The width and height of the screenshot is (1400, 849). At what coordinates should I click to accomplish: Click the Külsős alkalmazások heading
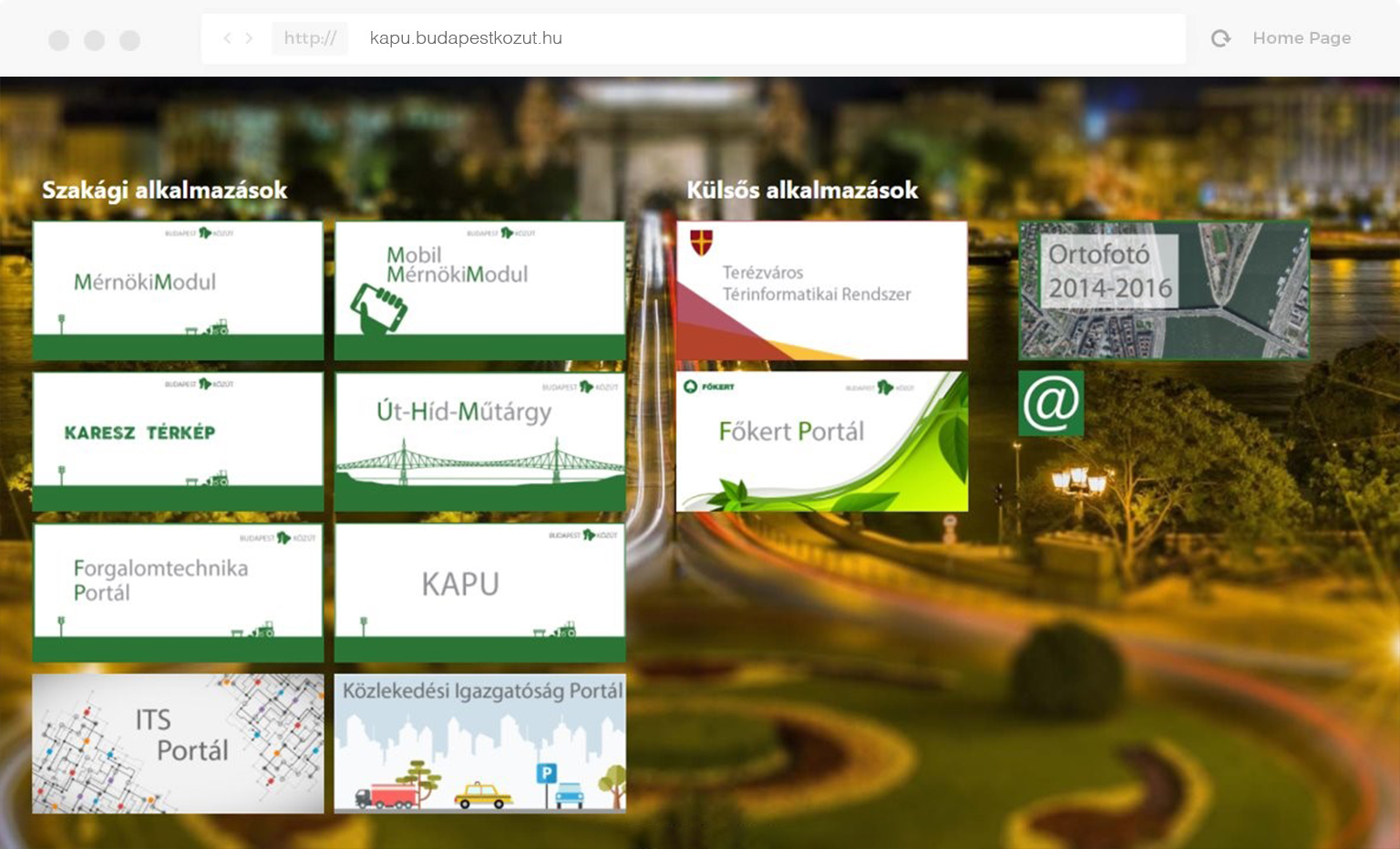point(802,191)
